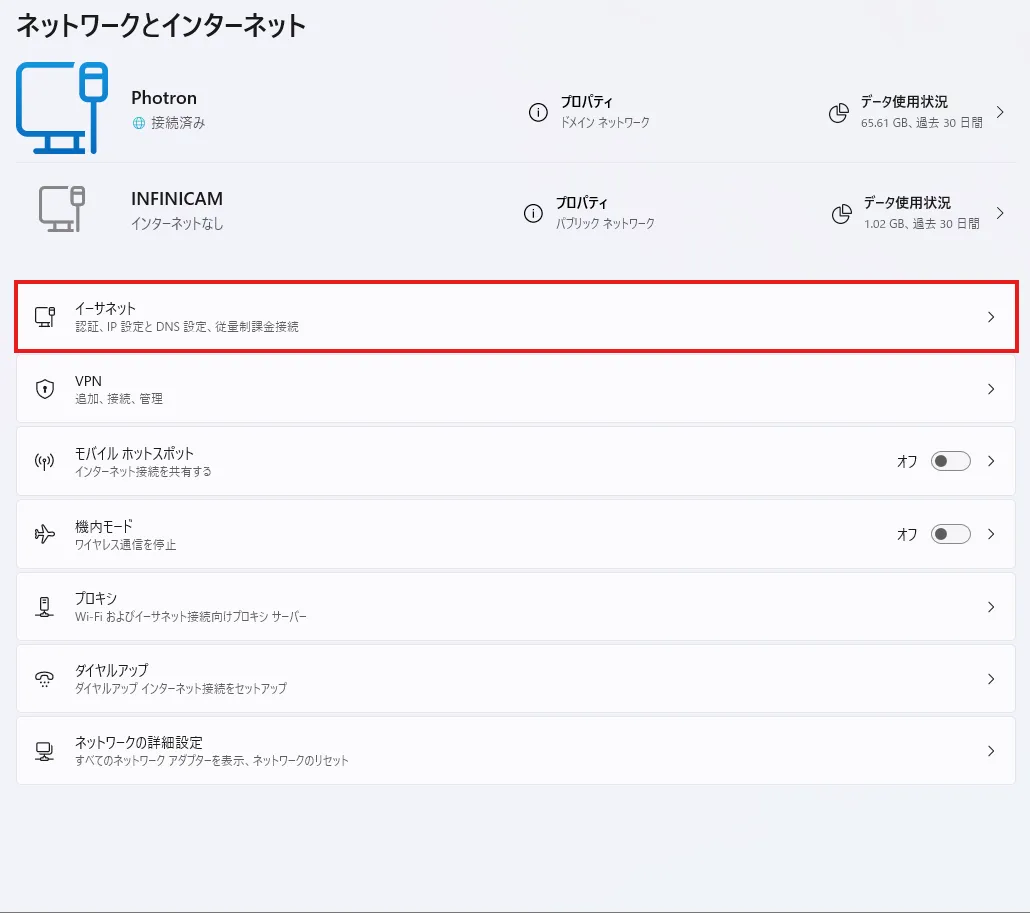Click the ダイヤルアップ phone icon
The height and width of the screenshot is (913, 1030).
tap(45, 679)
